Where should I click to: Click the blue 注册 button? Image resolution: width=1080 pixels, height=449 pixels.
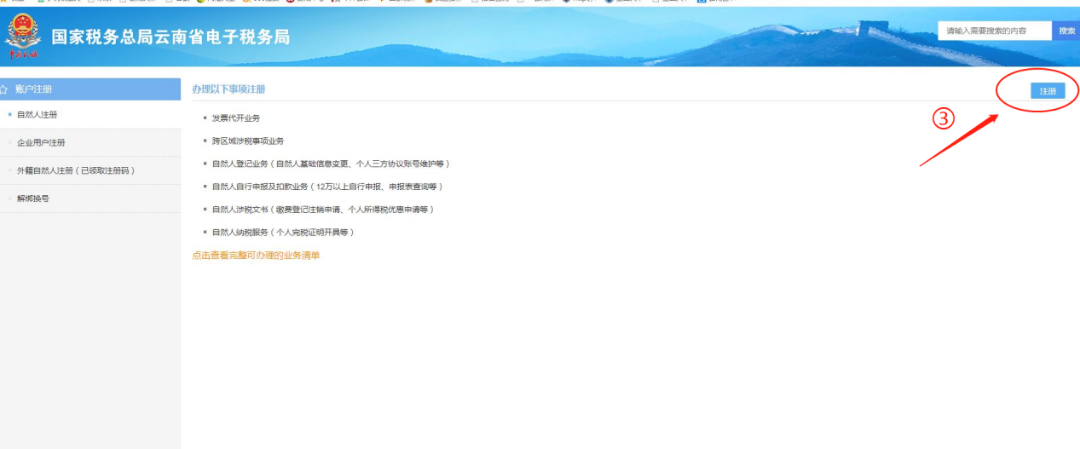click(1048, 91)
